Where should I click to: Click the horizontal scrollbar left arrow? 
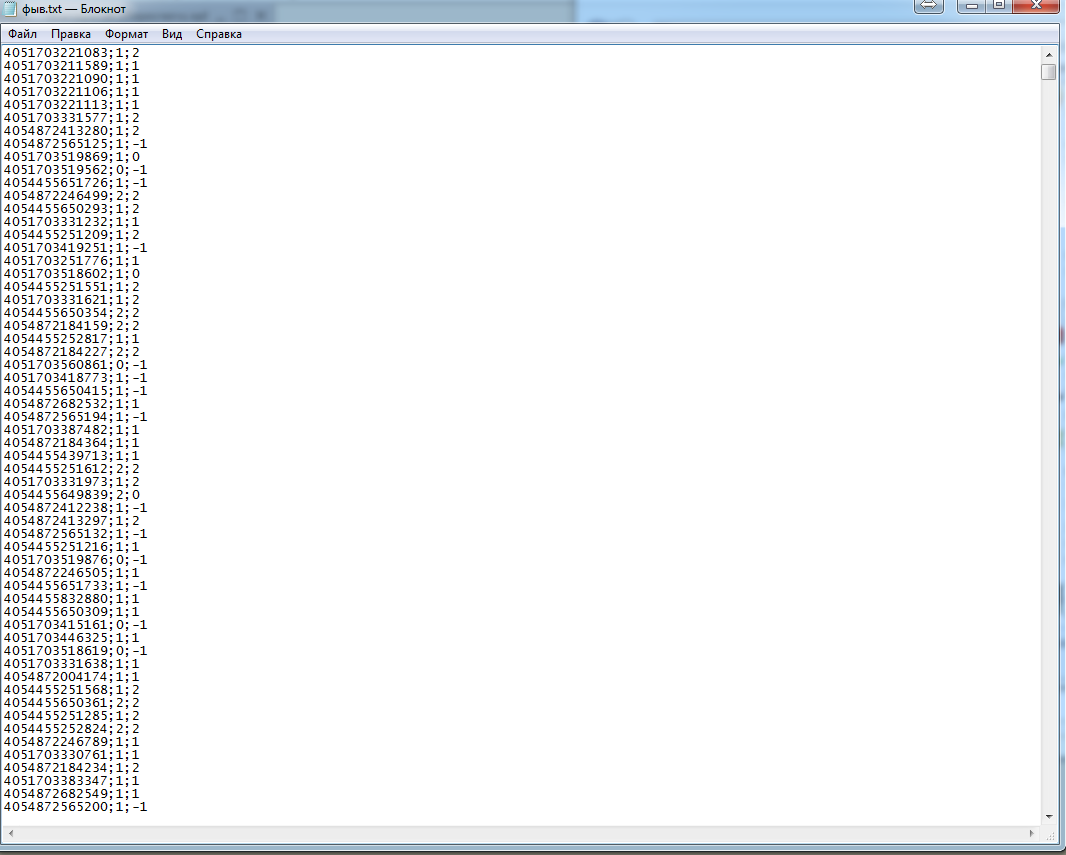(10, 833)
